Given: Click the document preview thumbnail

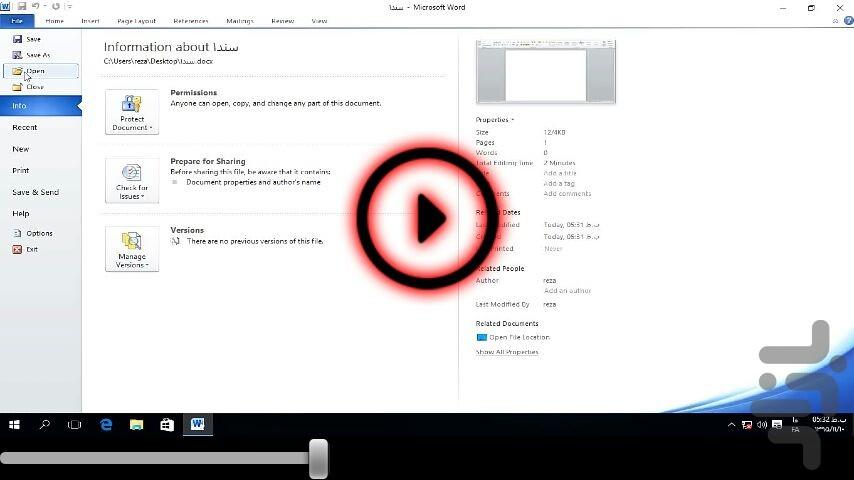Looking at the screenshot, I should point(546,72).
